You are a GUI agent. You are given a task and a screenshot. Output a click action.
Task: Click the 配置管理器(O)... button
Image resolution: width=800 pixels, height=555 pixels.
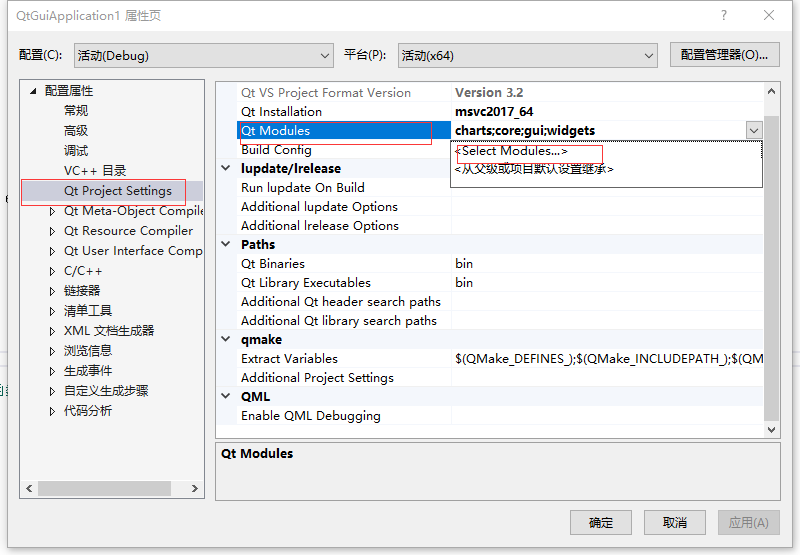(x=724, y=55)
